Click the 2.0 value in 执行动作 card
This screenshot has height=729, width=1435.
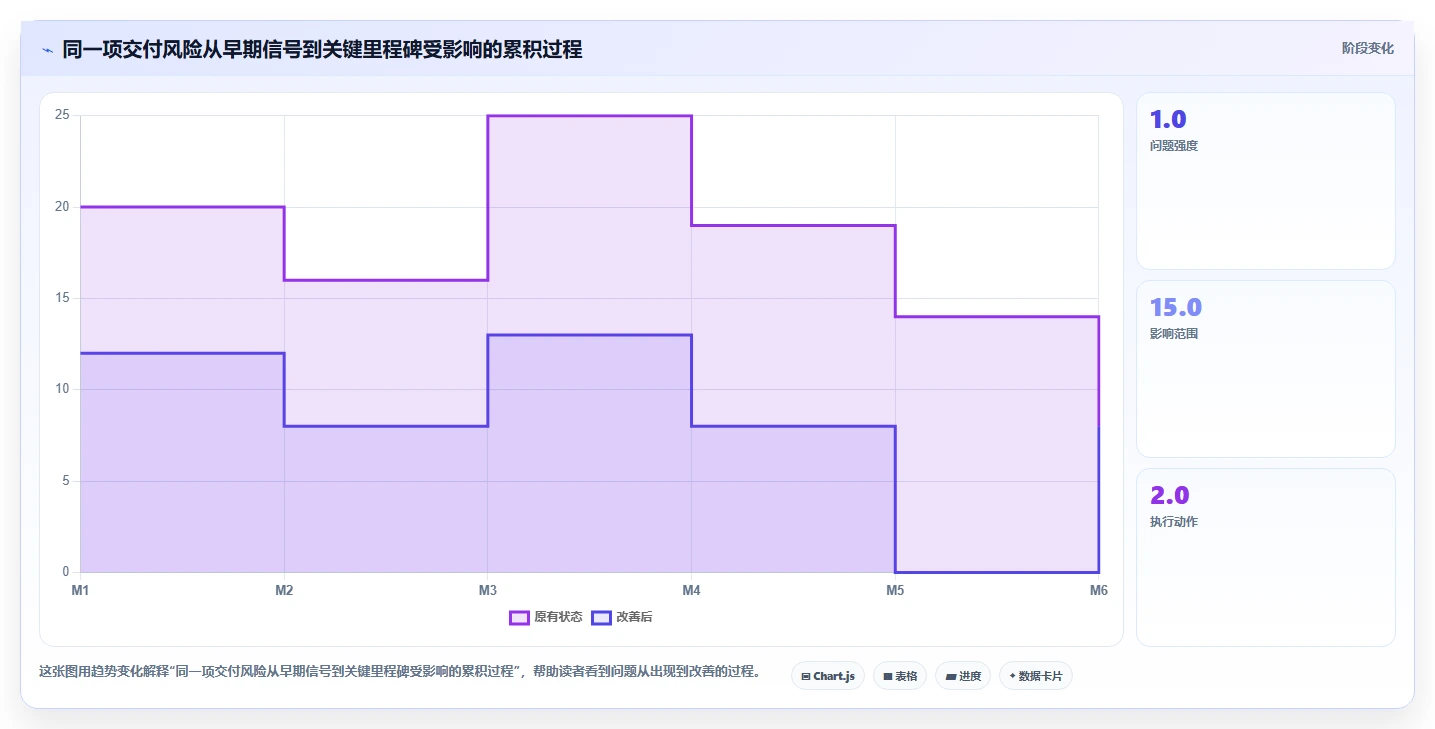[x=1170, y=496]
